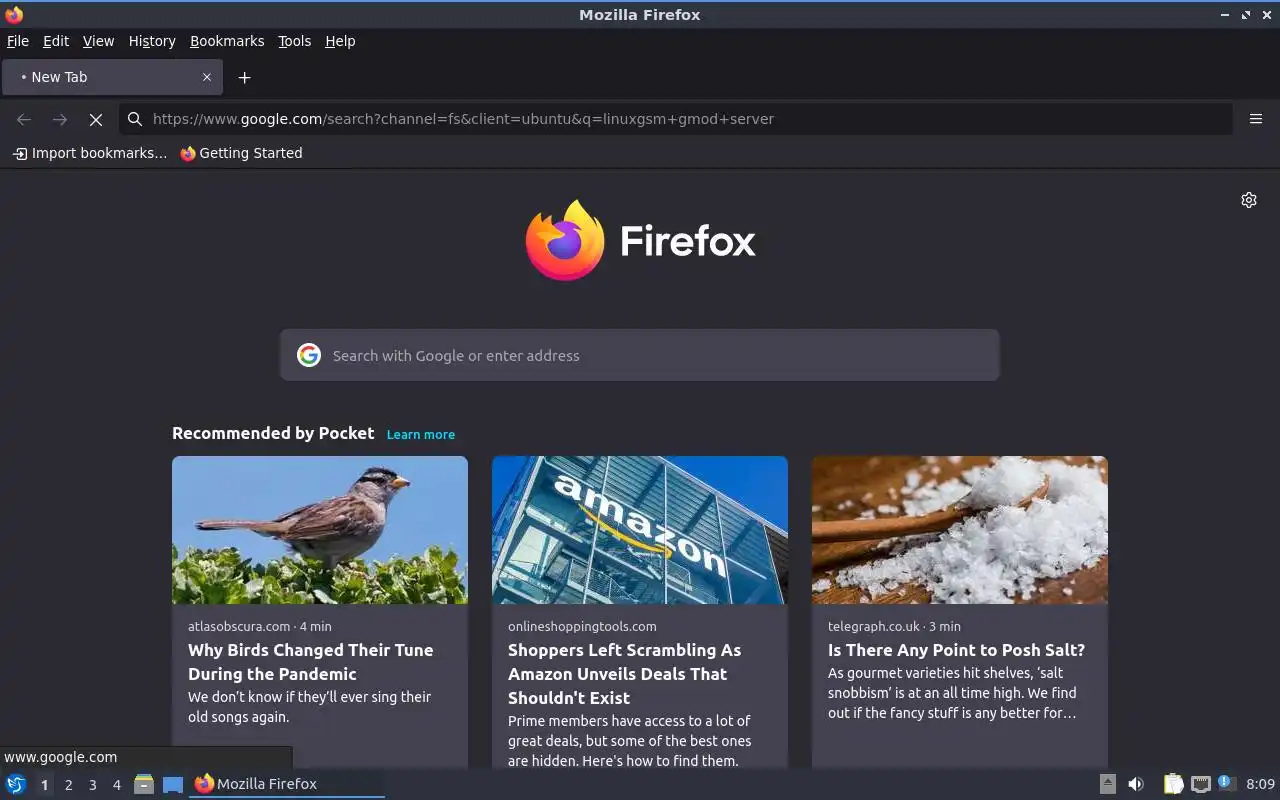Click the 8:09 clock in taskbar
The width and height of the screenshot is (1280, 800).
1261,784
